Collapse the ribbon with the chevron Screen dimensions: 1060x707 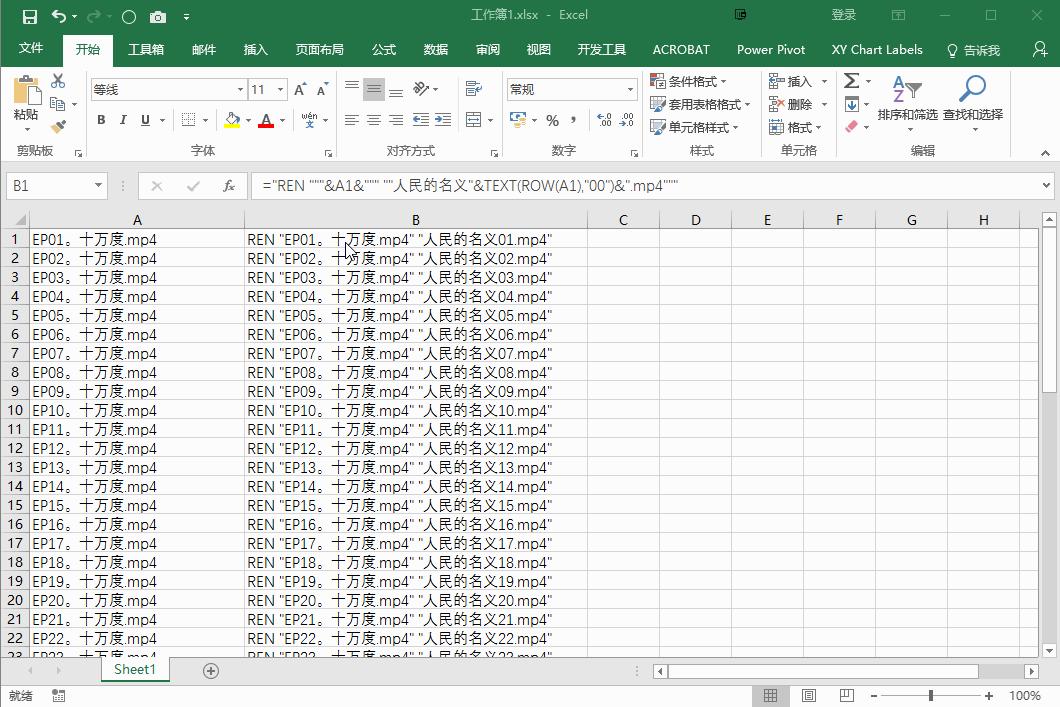click(x=1045, y=153)
